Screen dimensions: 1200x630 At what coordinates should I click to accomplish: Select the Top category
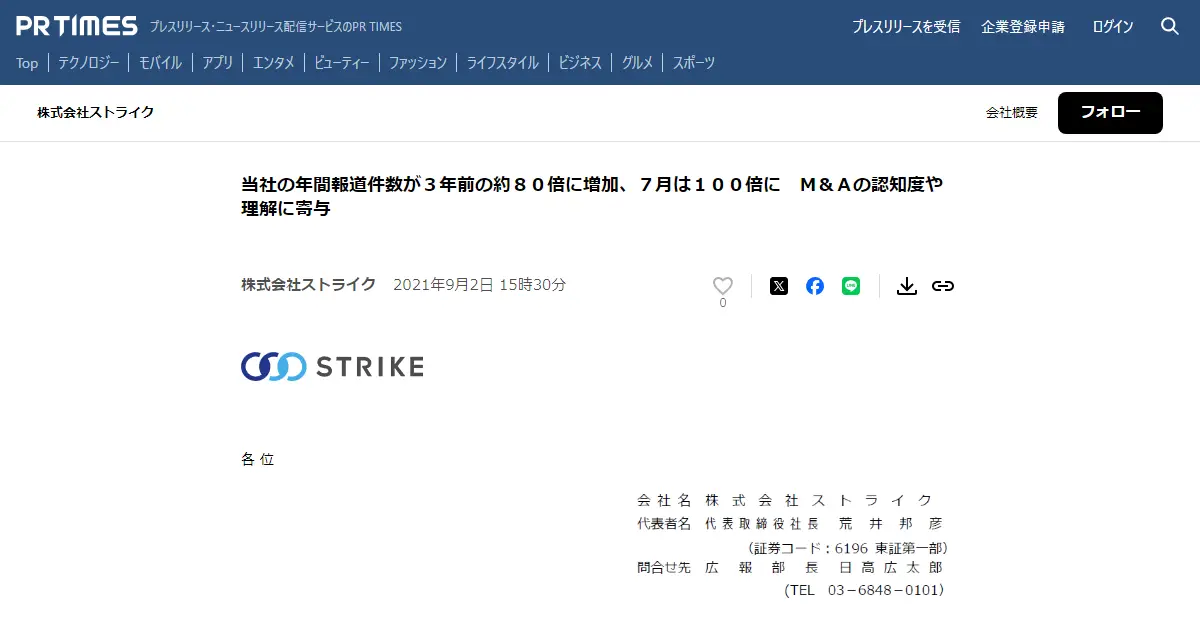click(x=27, y=63)
